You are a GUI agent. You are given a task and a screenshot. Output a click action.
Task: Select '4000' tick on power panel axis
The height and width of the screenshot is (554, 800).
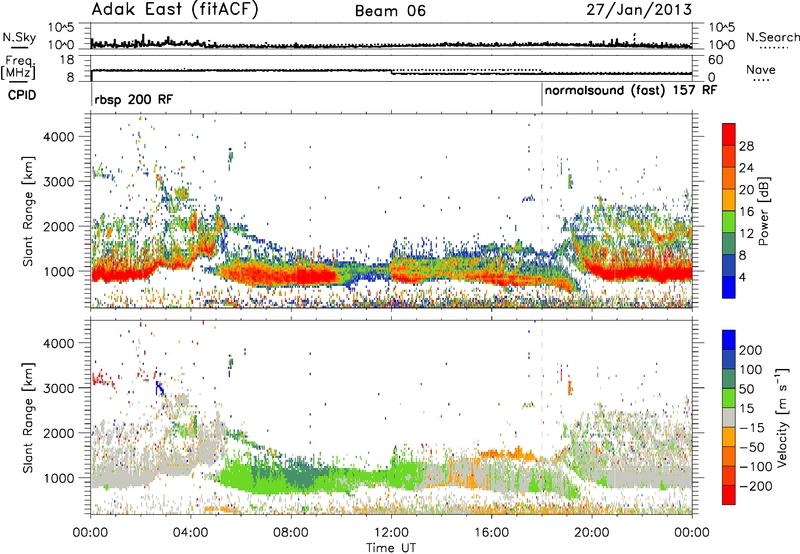tap(58, 137)
